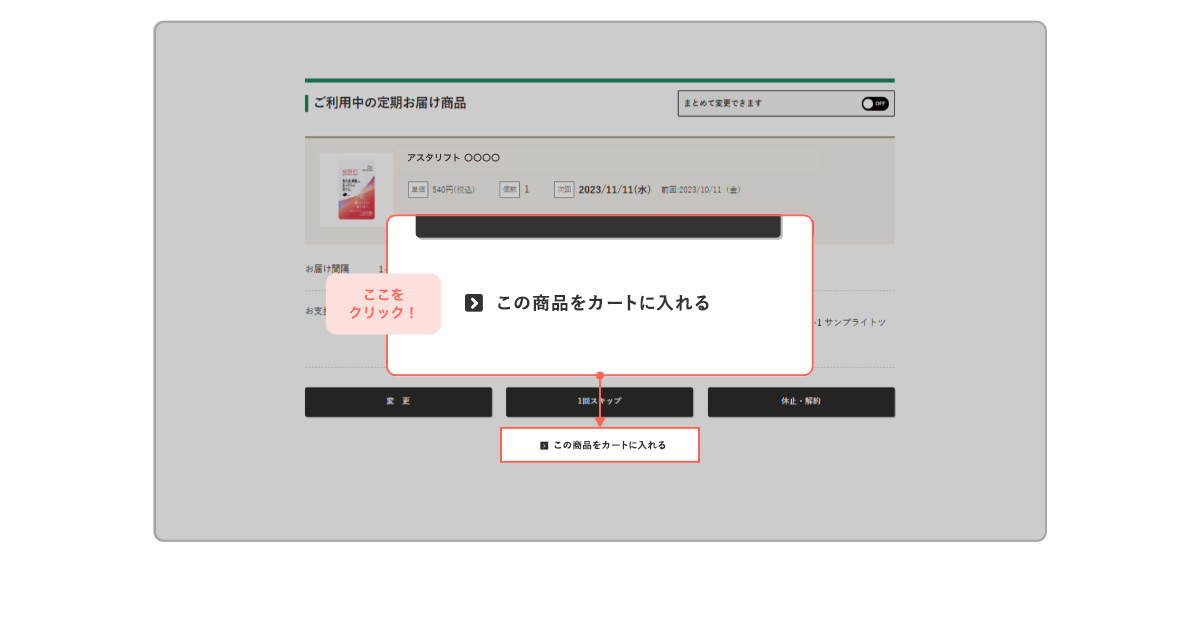This screenshot has width=1200, height=626.
Task: Toggle the まとめて変更できます OFF switch
Action: coord(874,103)
